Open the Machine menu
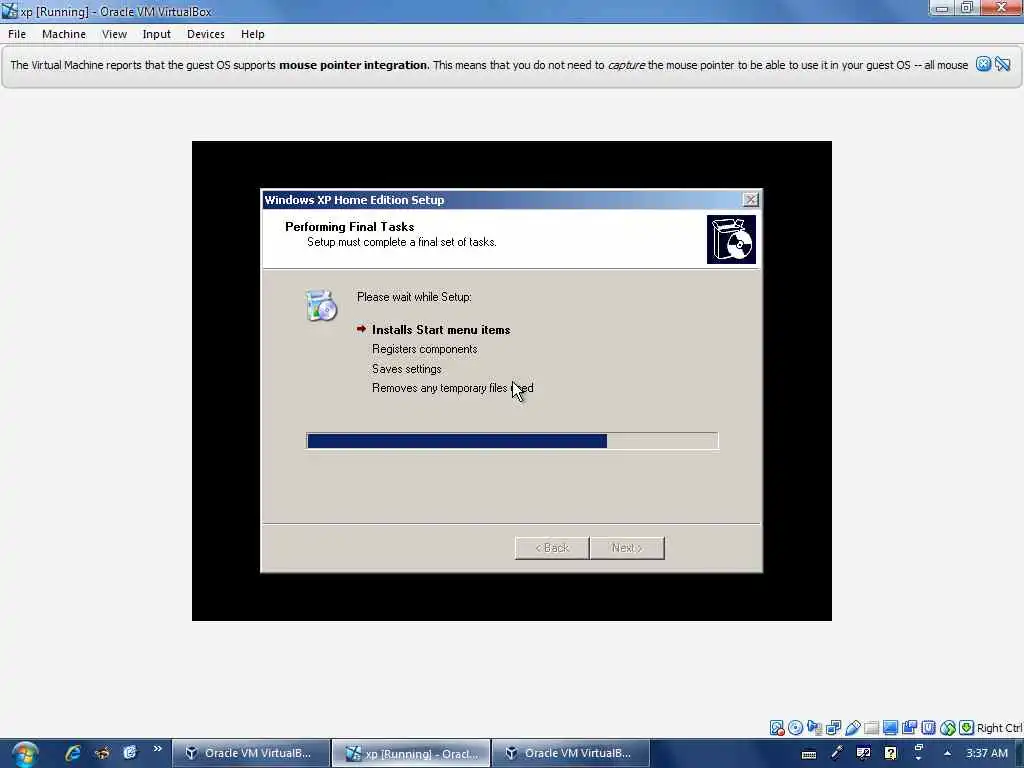 (x=64, y=34)
